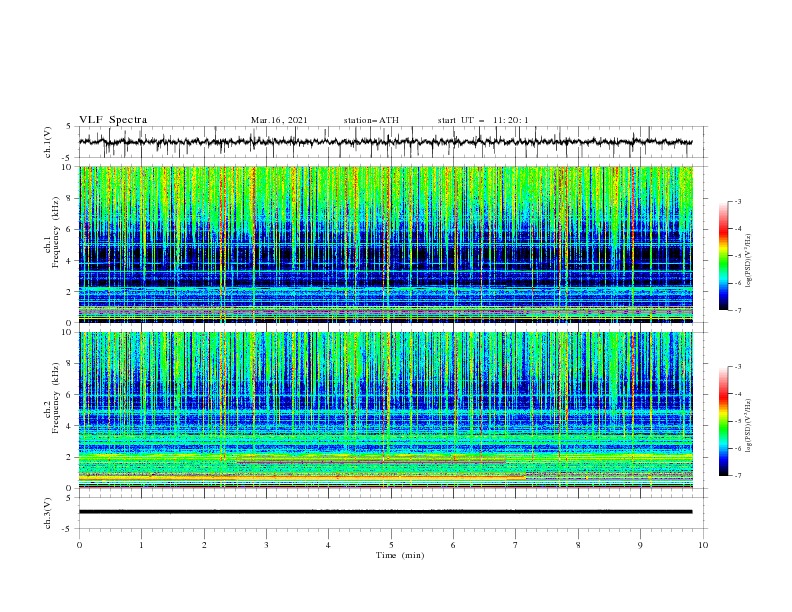Click the "5" tick label on time axis

(x=391, y=545)
